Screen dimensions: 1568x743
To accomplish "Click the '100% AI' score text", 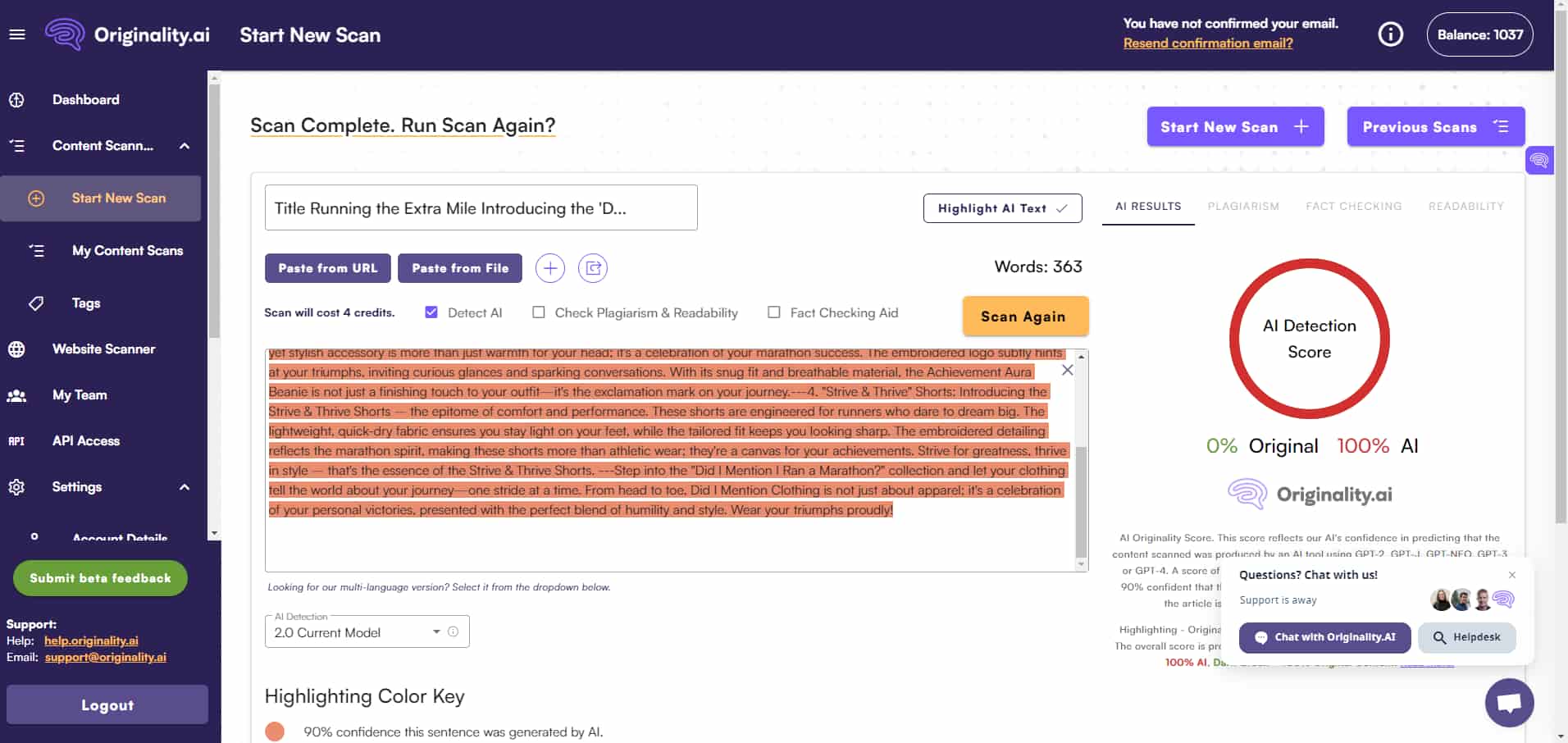I will pos(1378,446).
